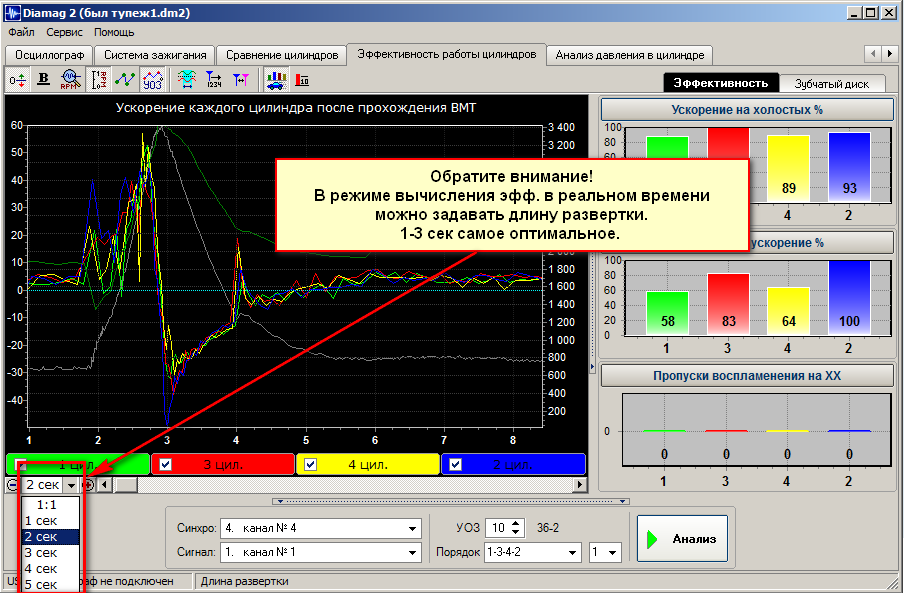Screen dimensions: 904x593
Task: Click the green 1 цил. color bar
Action: [78, 464]
